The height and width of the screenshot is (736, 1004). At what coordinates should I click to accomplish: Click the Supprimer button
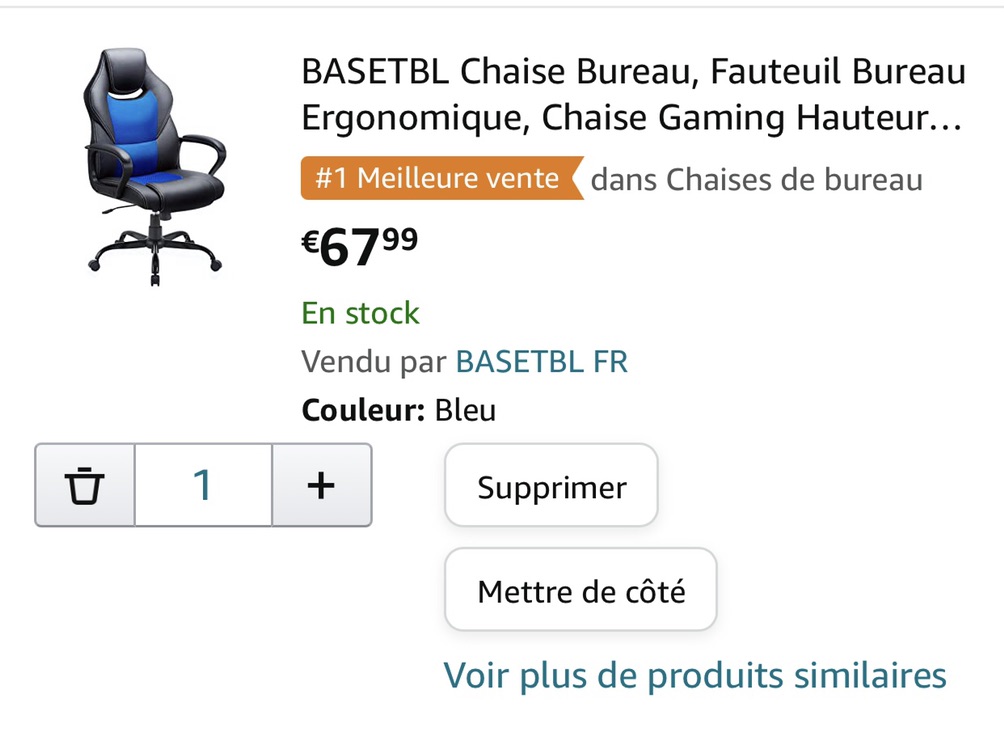tap(551, 486)
